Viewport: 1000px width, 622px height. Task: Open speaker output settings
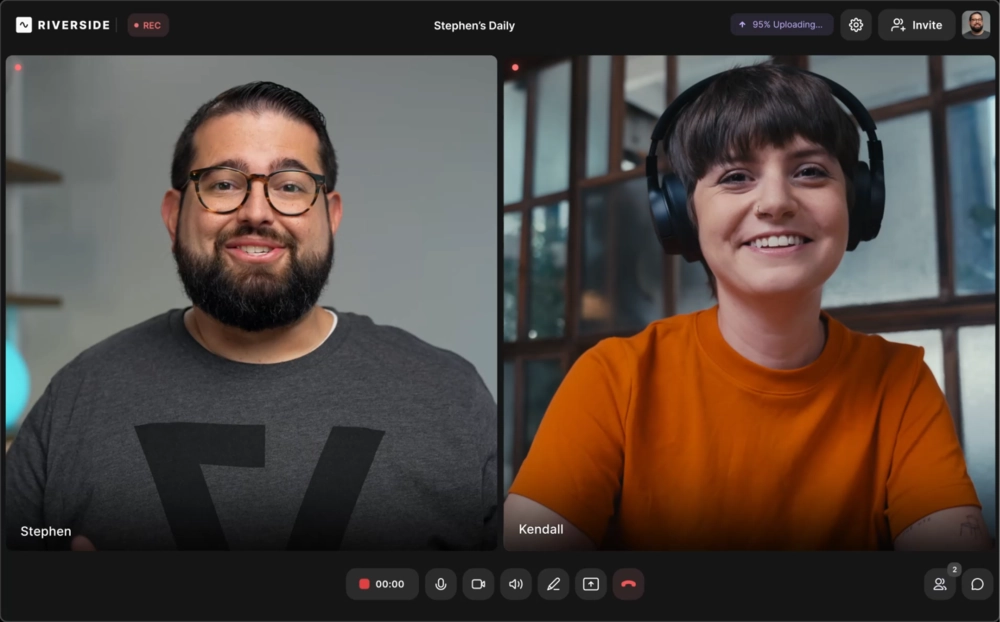tap(516, 584)
